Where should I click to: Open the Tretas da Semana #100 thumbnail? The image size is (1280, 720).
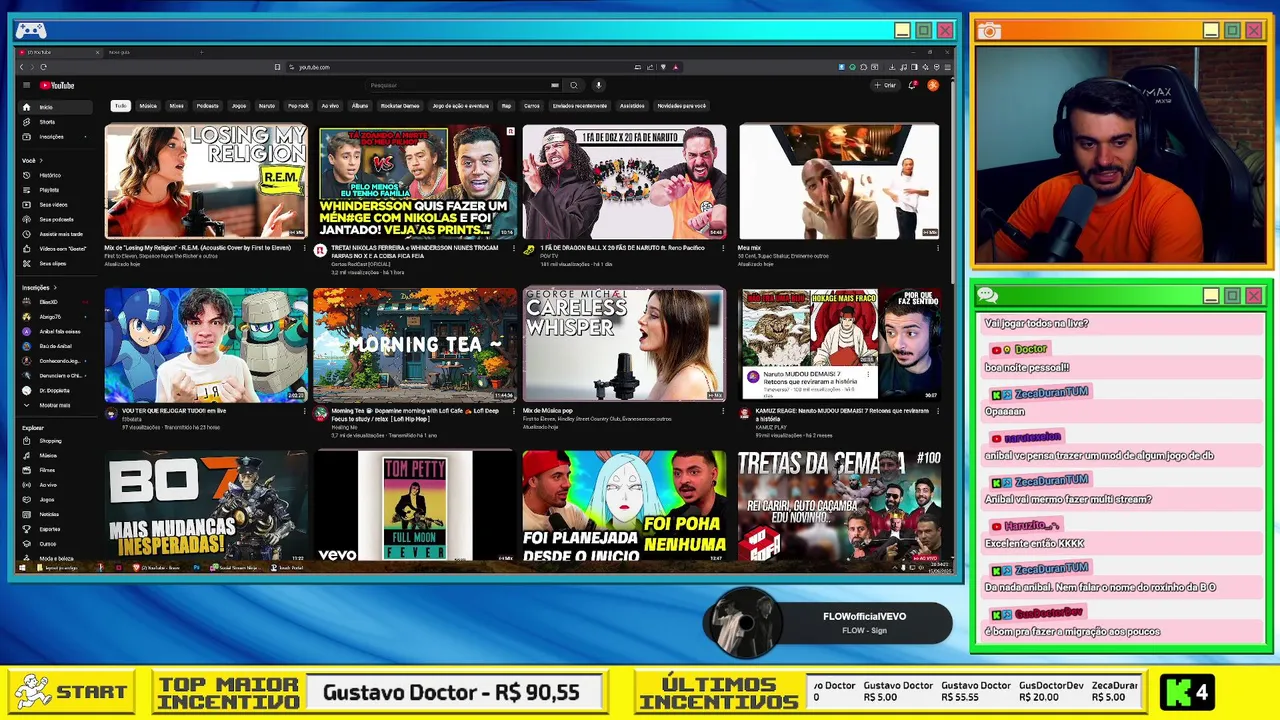click(839, 506)
